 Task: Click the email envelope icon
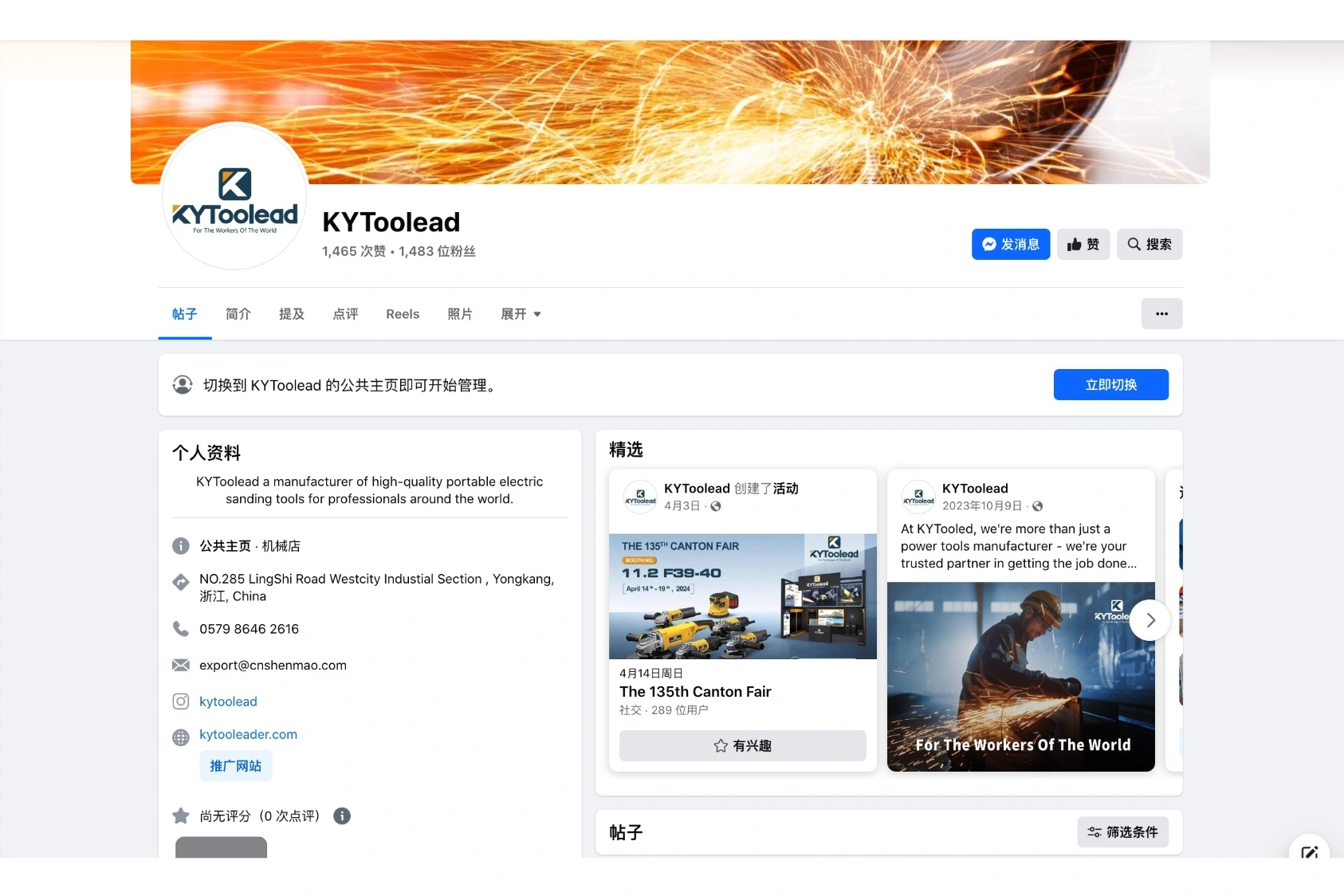point(181,665)
